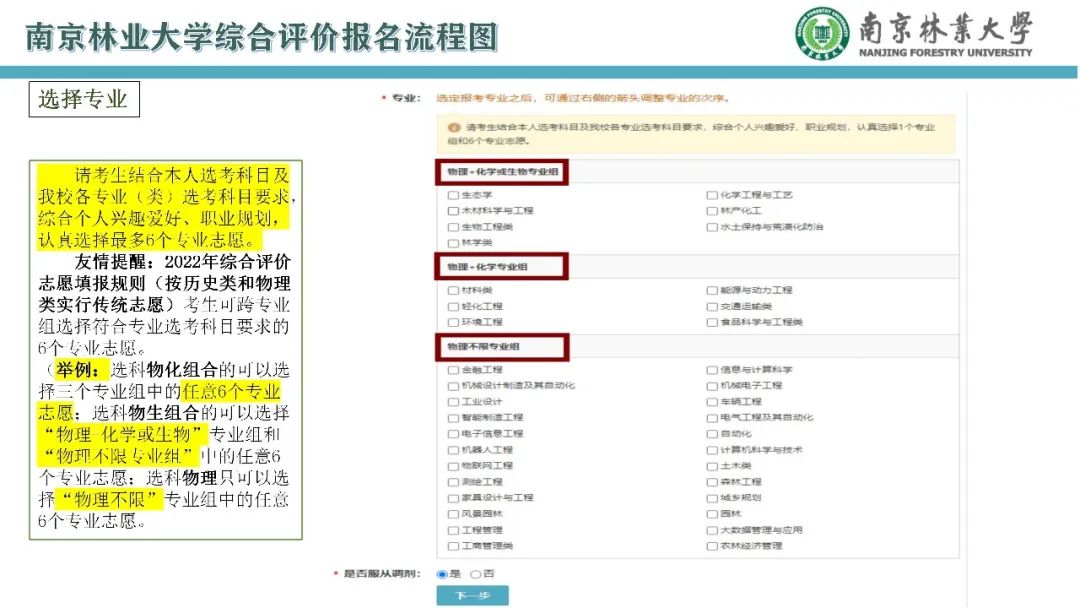Select the 木材科学与工程 checkbox
The height and width of the screenshot is (608, 1080).
(x=453, y=211)
